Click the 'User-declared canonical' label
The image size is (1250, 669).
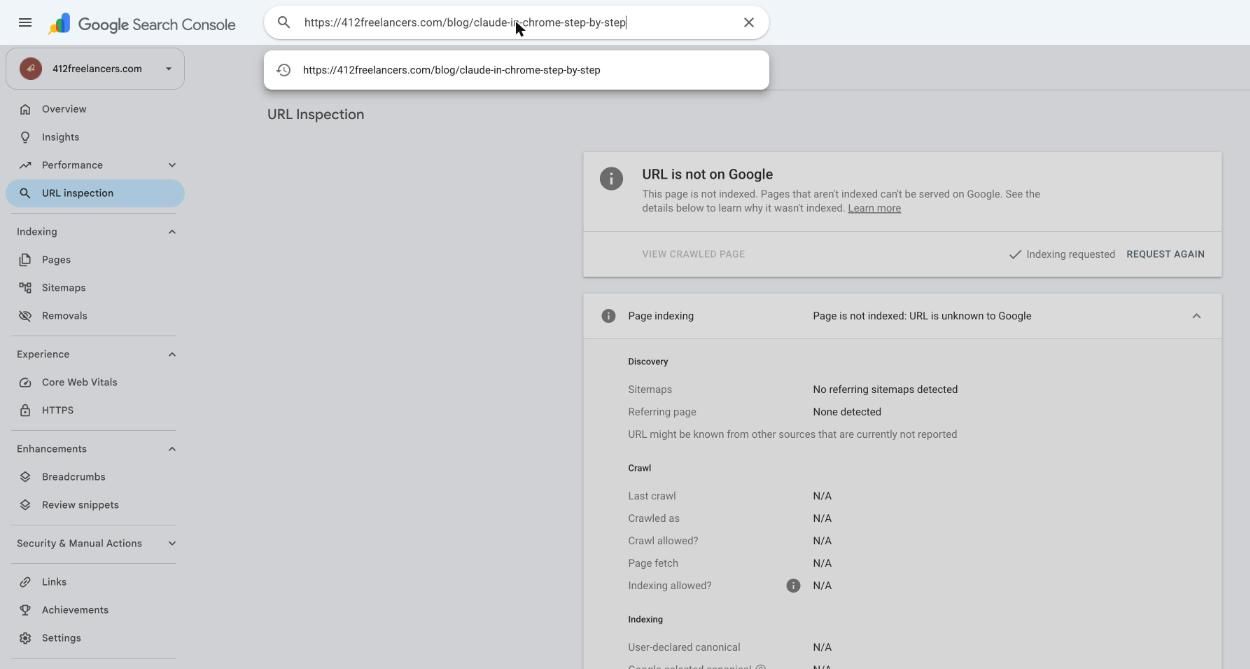coord(684,647)
